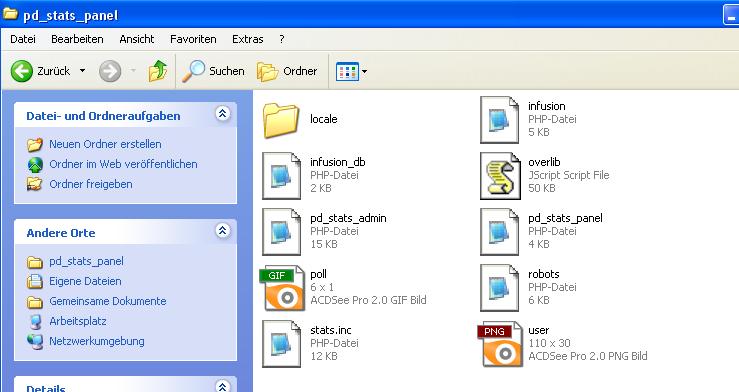
Task: Select the robots PHP file icon
Action: 500,288
